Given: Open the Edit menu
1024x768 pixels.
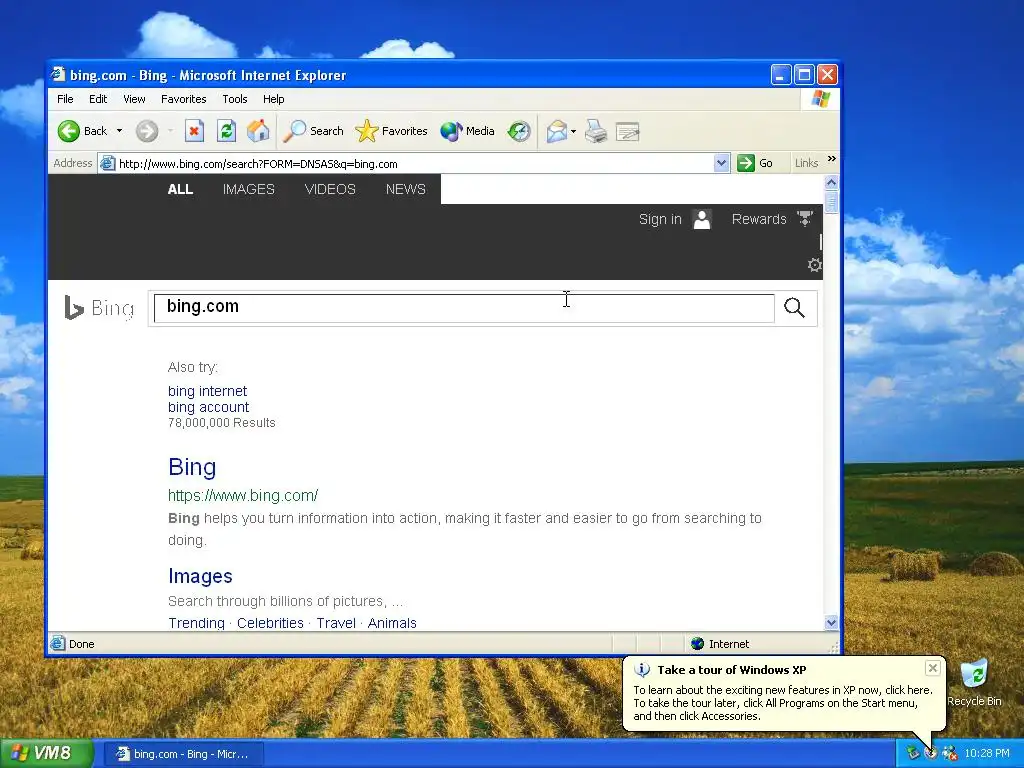Looking at the screenshot, I should pos(98,99).
